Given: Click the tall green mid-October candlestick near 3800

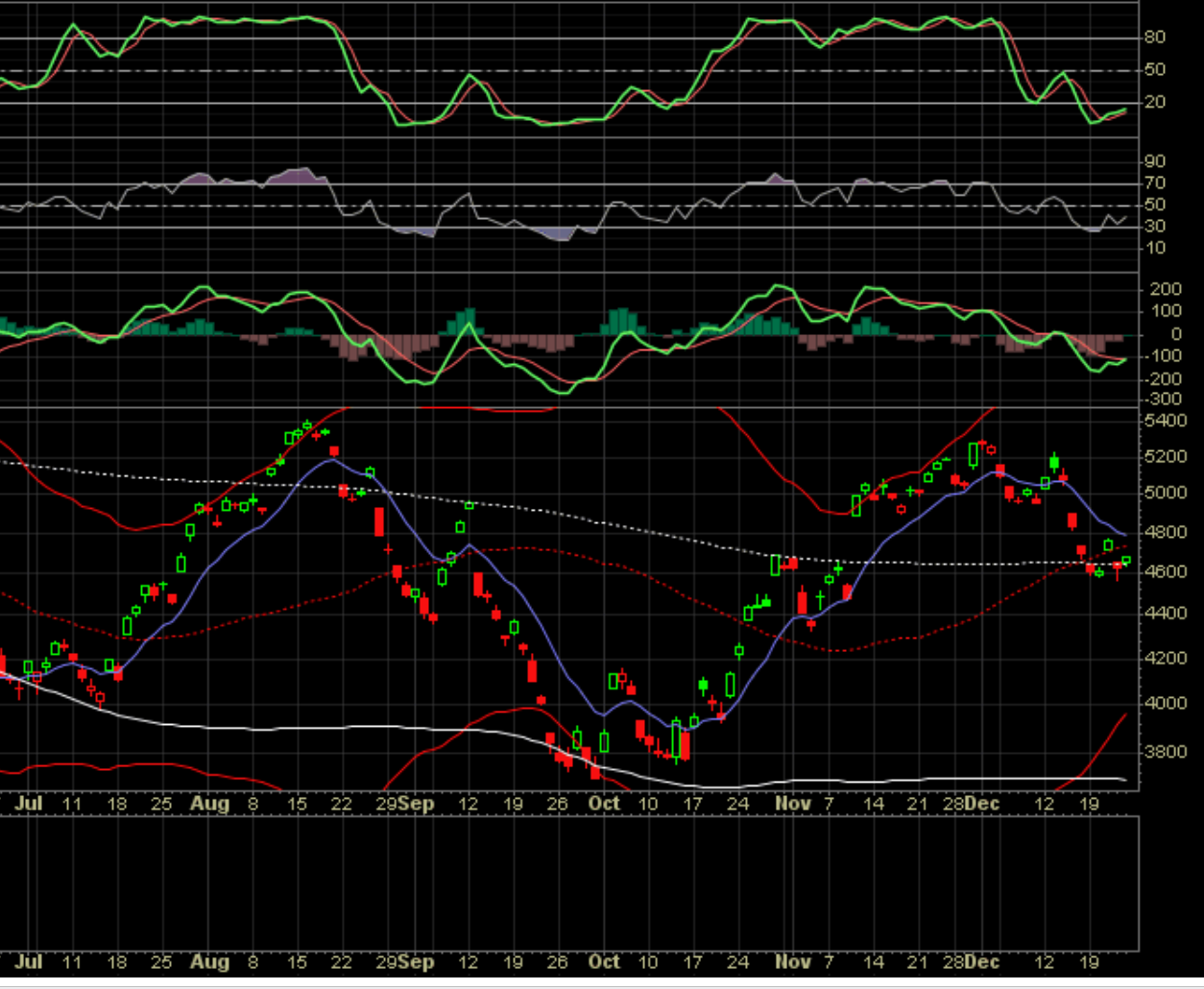Looking at the screenshot, I should (x=676, y=739).
